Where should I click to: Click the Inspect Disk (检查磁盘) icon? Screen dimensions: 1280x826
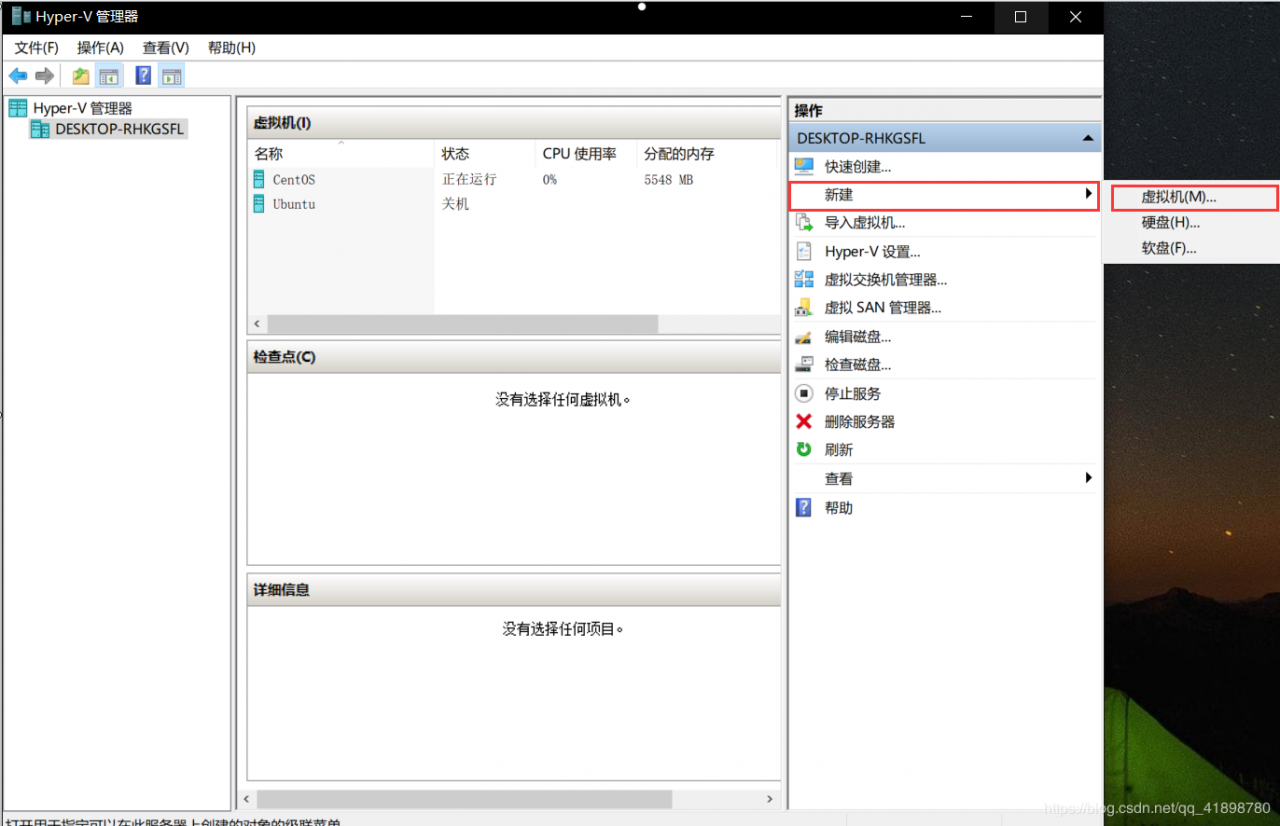pyautogui.click(x=804, y=365)
